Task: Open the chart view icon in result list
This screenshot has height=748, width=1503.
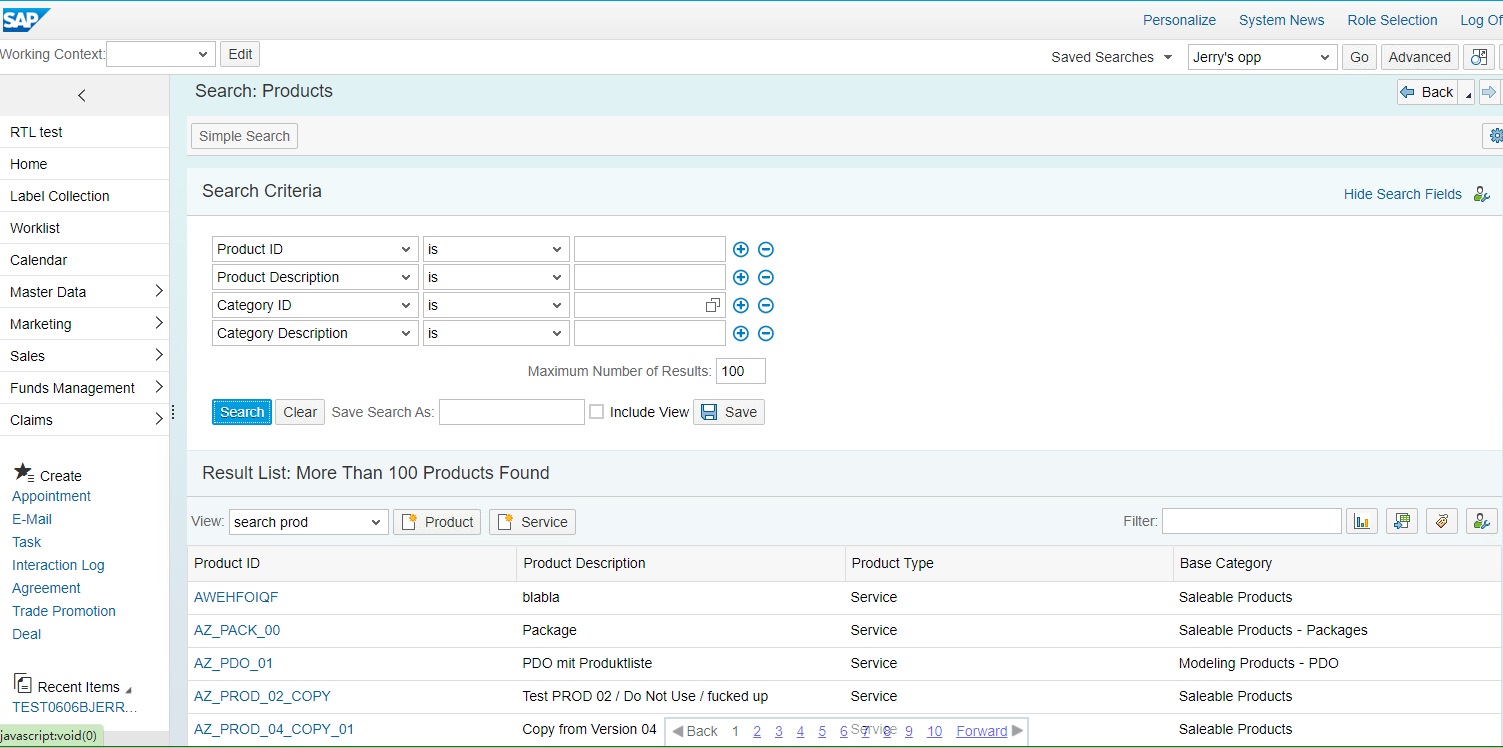Action: tap(1362, 521)
